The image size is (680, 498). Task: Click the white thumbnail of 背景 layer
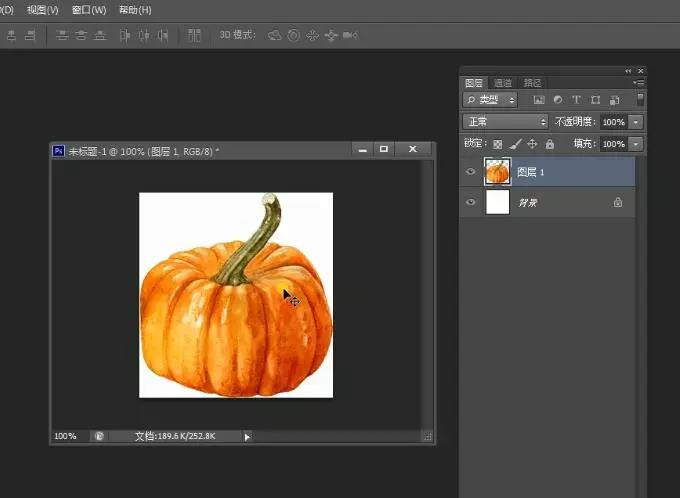[x=498, y=202]
